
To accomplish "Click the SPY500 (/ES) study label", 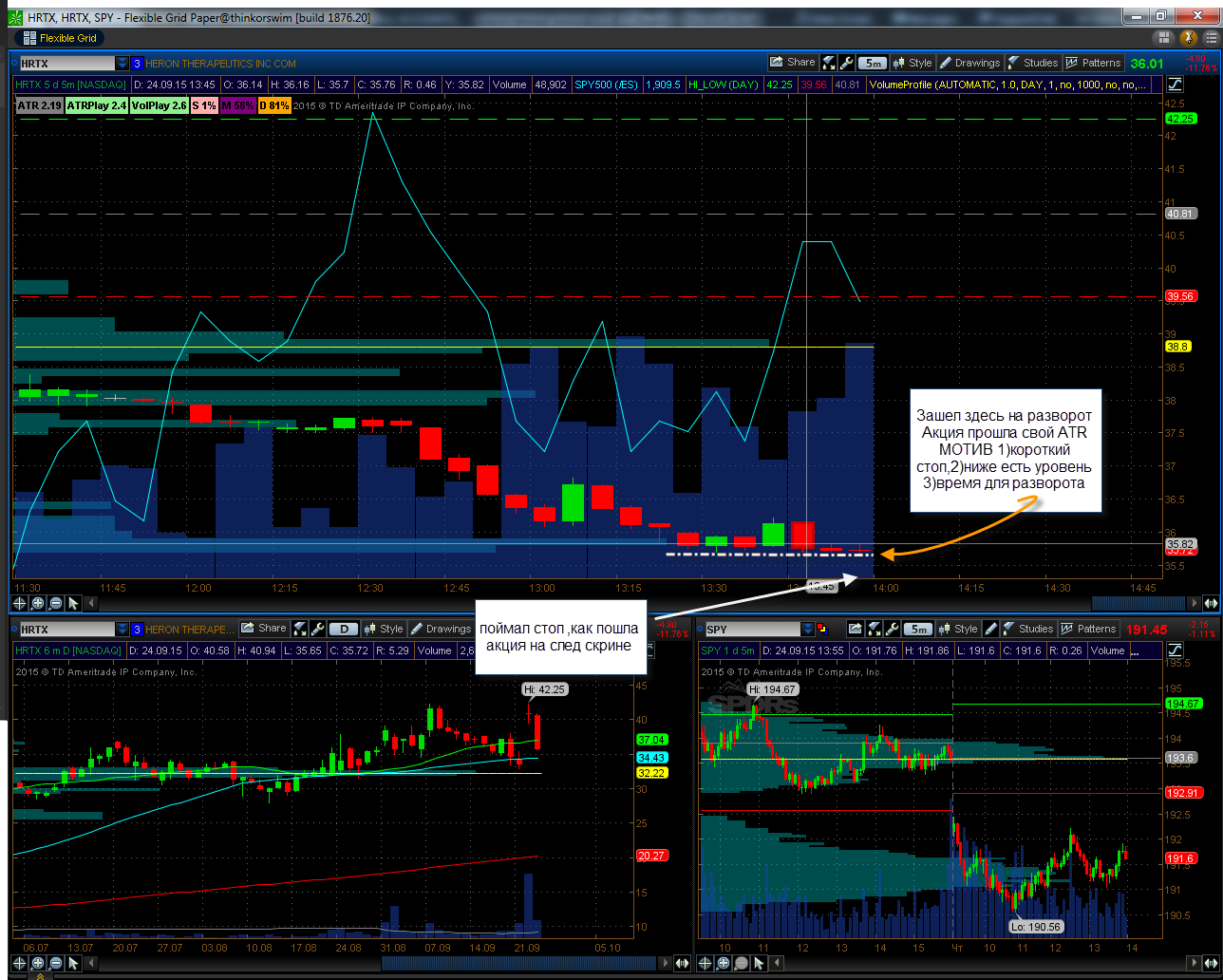I will point(606,85).
